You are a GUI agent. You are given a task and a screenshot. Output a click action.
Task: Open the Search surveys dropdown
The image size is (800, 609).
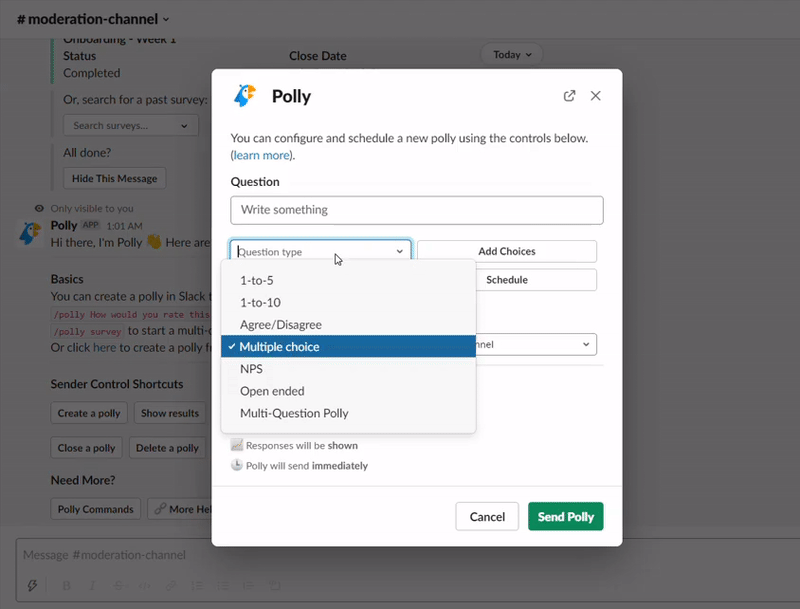[x=131, y=125]
